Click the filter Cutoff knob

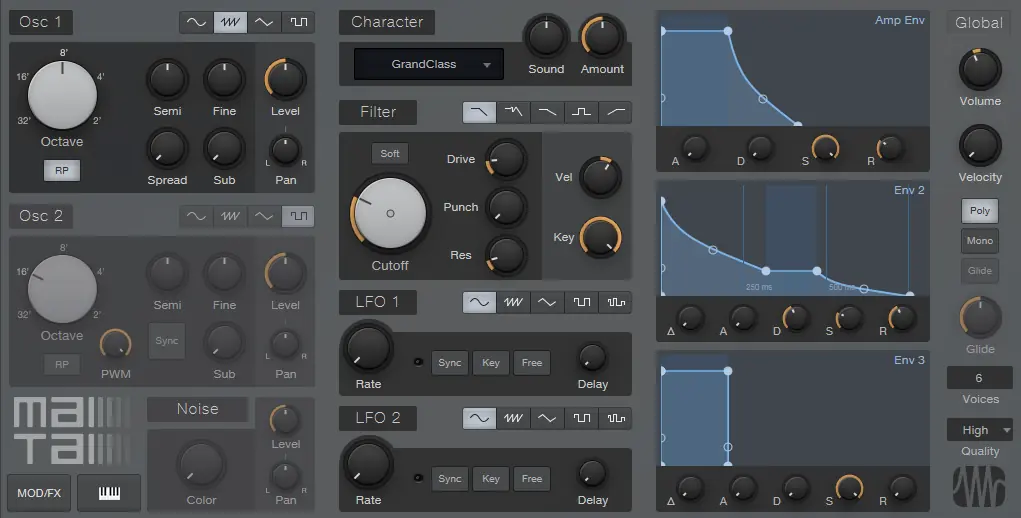click(390, 213)
